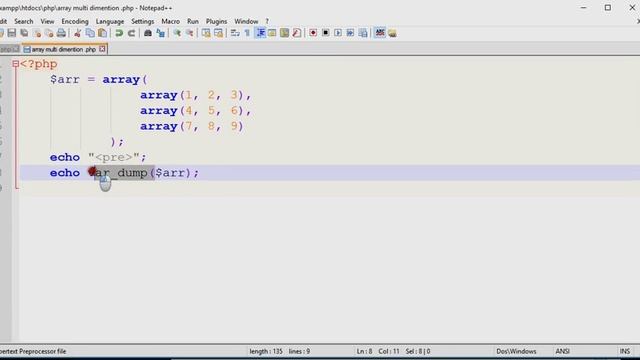Toggle the Document Map icon
Viewport: 640px width, 360px height.
click(284, 33)
